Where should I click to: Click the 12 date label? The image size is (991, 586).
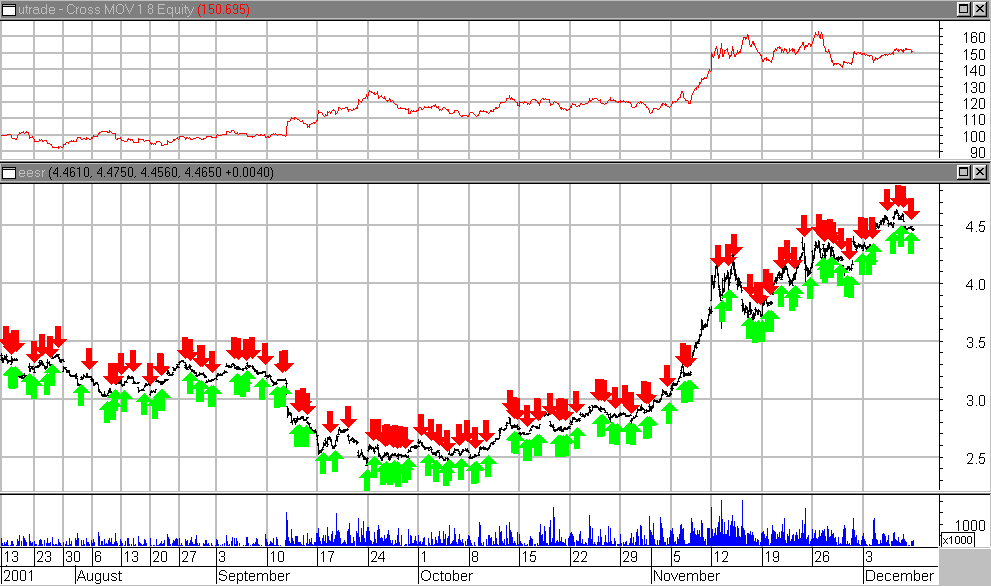click(720, 557)
